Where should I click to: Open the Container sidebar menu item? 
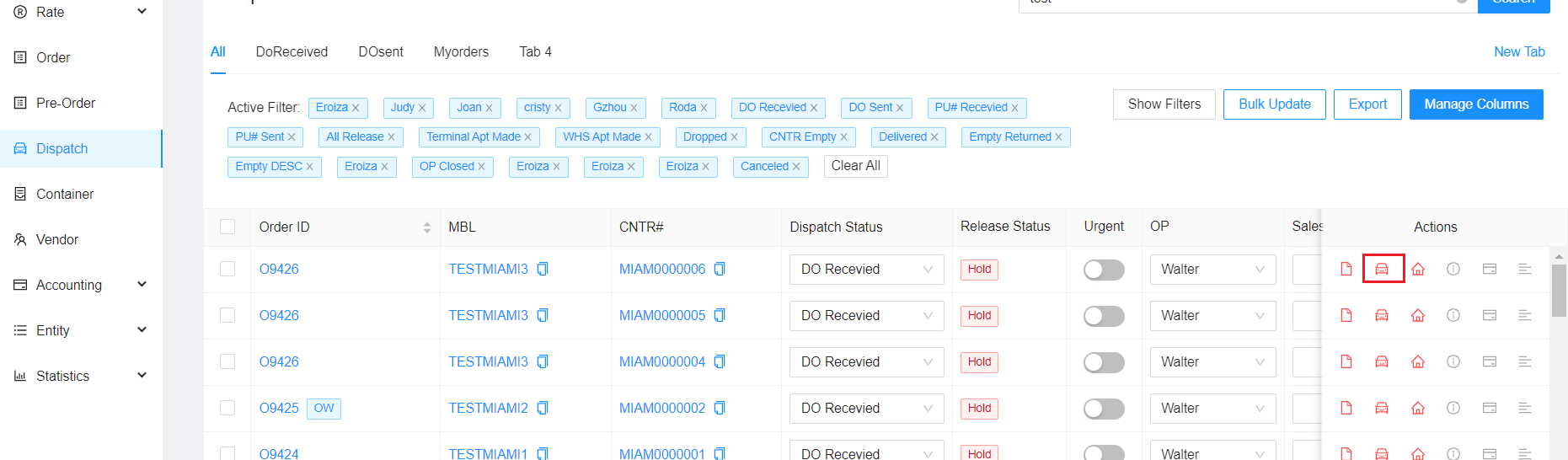(x=65, y=194)
